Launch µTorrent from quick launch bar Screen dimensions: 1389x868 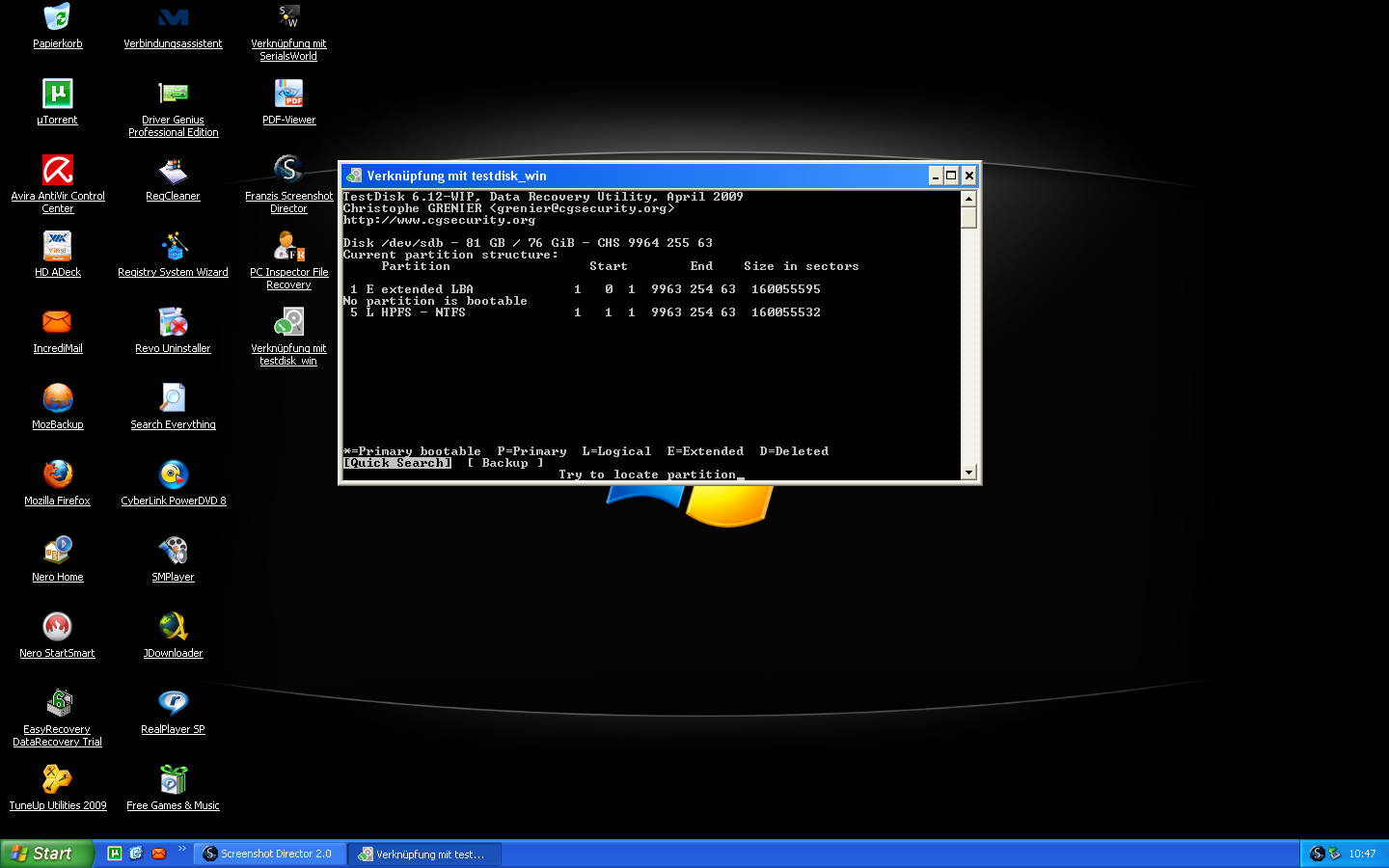(115, 854)
